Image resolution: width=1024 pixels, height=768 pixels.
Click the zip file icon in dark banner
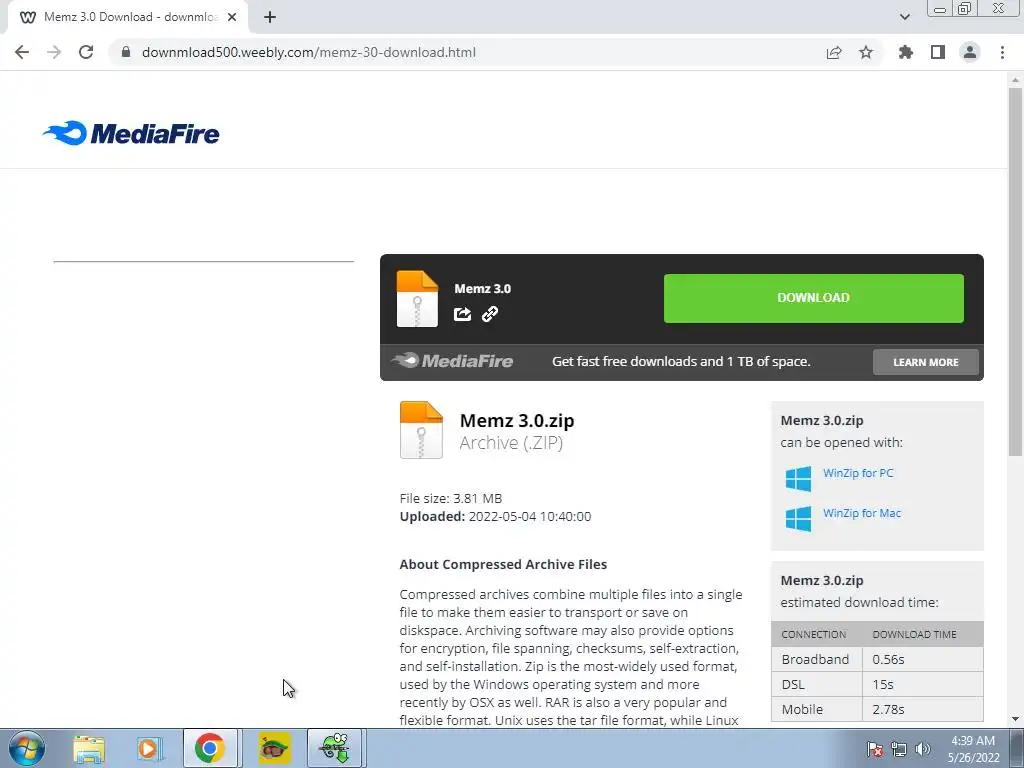[417, 298]
